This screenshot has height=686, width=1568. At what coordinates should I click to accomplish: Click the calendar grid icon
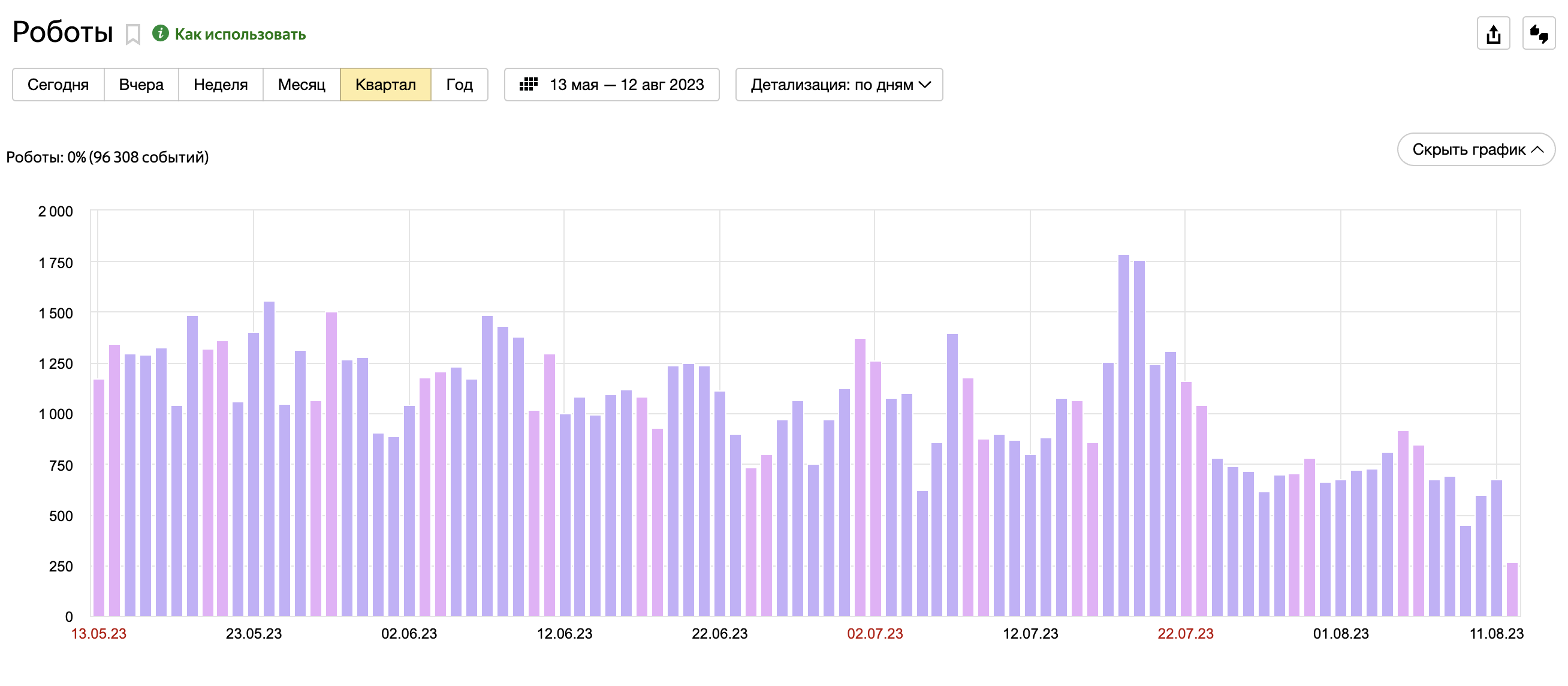click(x=527, y=85)
